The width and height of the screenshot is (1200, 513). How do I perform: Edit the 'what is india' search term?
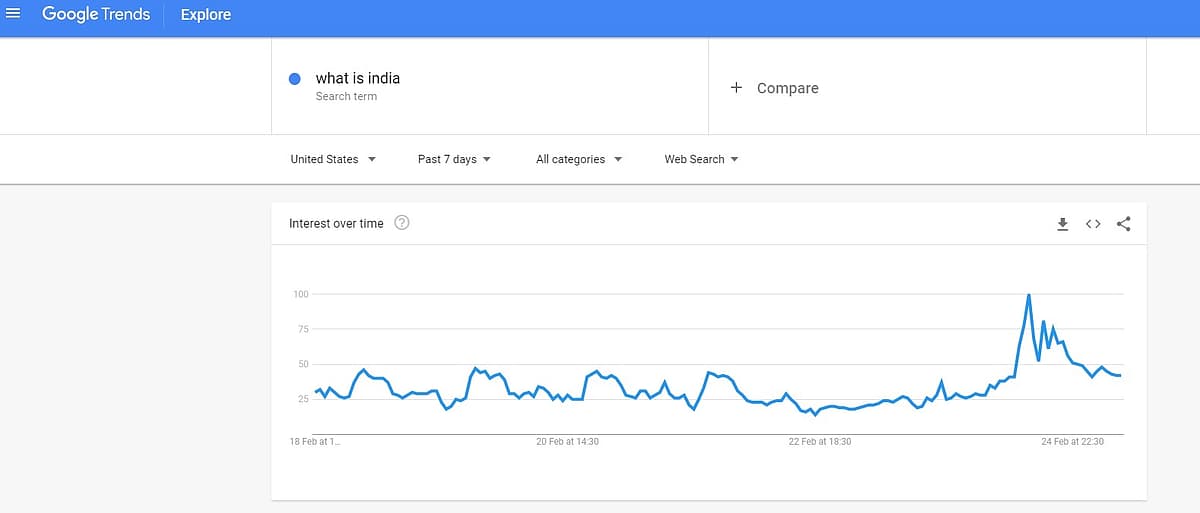pos(357,78)
